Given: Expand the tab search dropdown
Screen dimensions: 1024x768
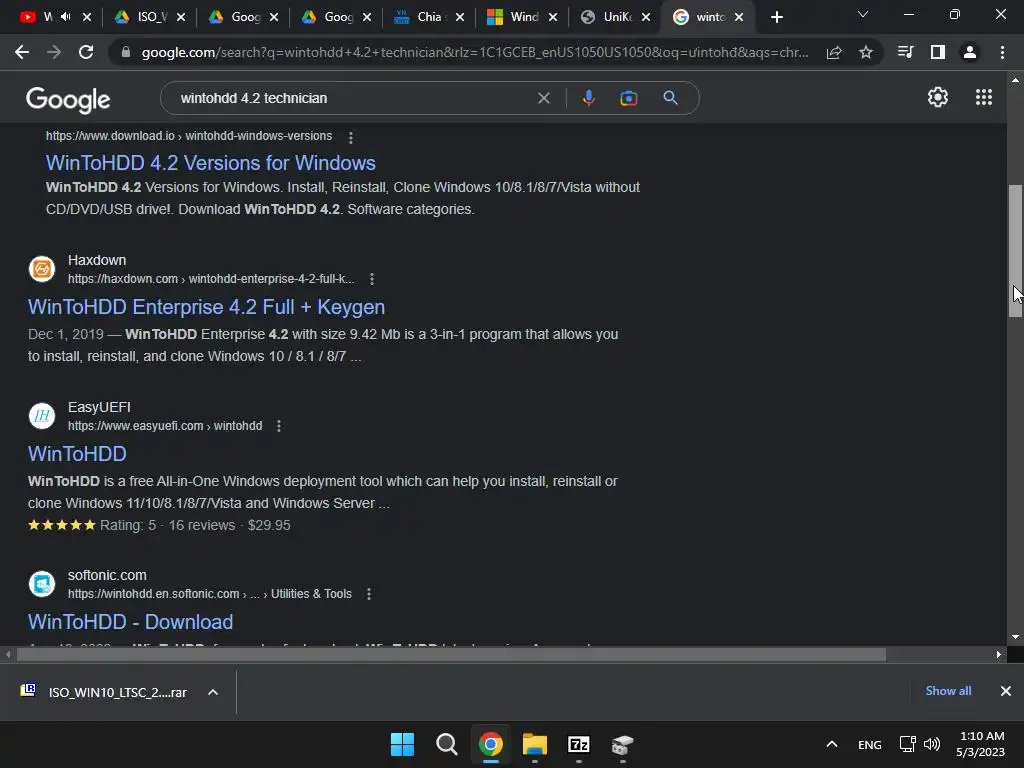Looking at the screenshot, I should (x=863, y=14).
